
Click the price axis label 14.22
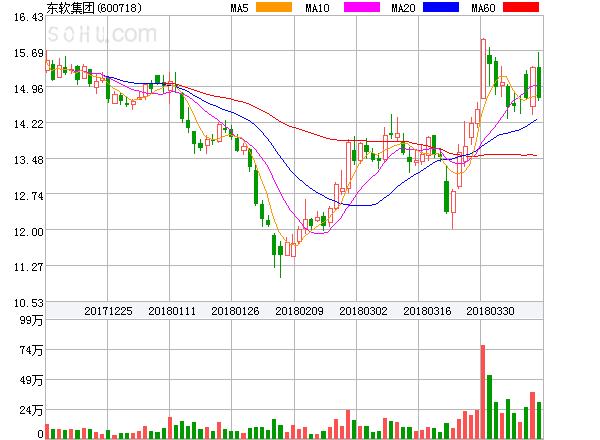click(x=29, y=124)
